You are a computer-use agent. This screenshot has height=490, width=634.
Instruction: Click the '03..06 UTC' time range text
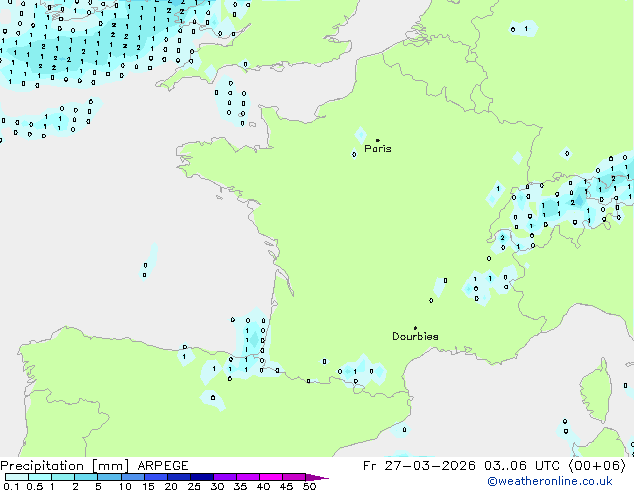pos(522,466)
